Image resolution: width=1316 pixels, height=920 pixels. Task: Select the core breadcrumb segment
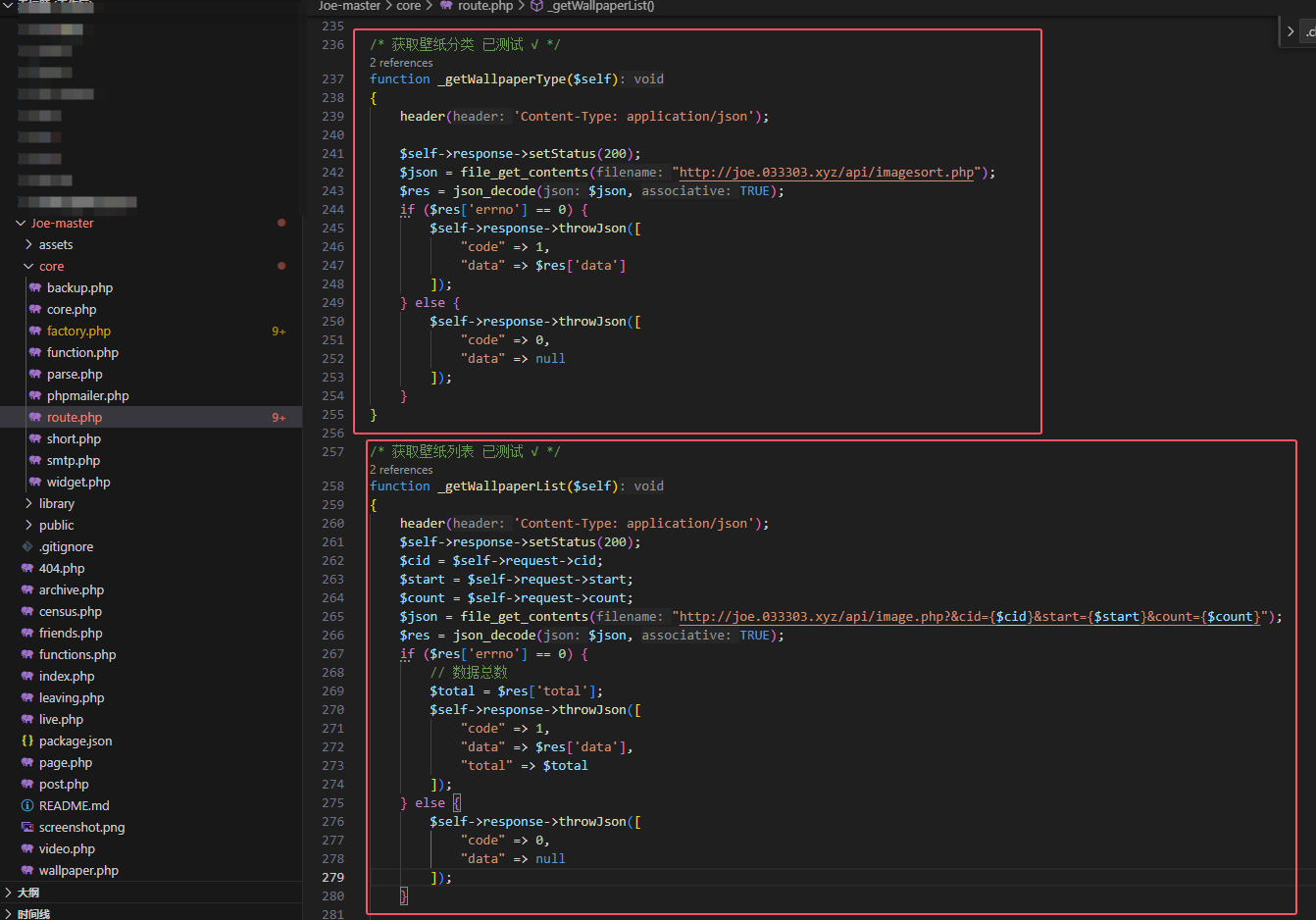point(408,6)
